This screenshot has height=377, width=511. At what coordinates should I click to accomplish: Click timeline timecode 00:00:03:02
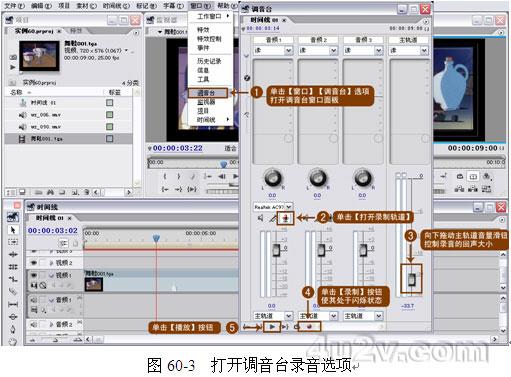tap(53, 231)
